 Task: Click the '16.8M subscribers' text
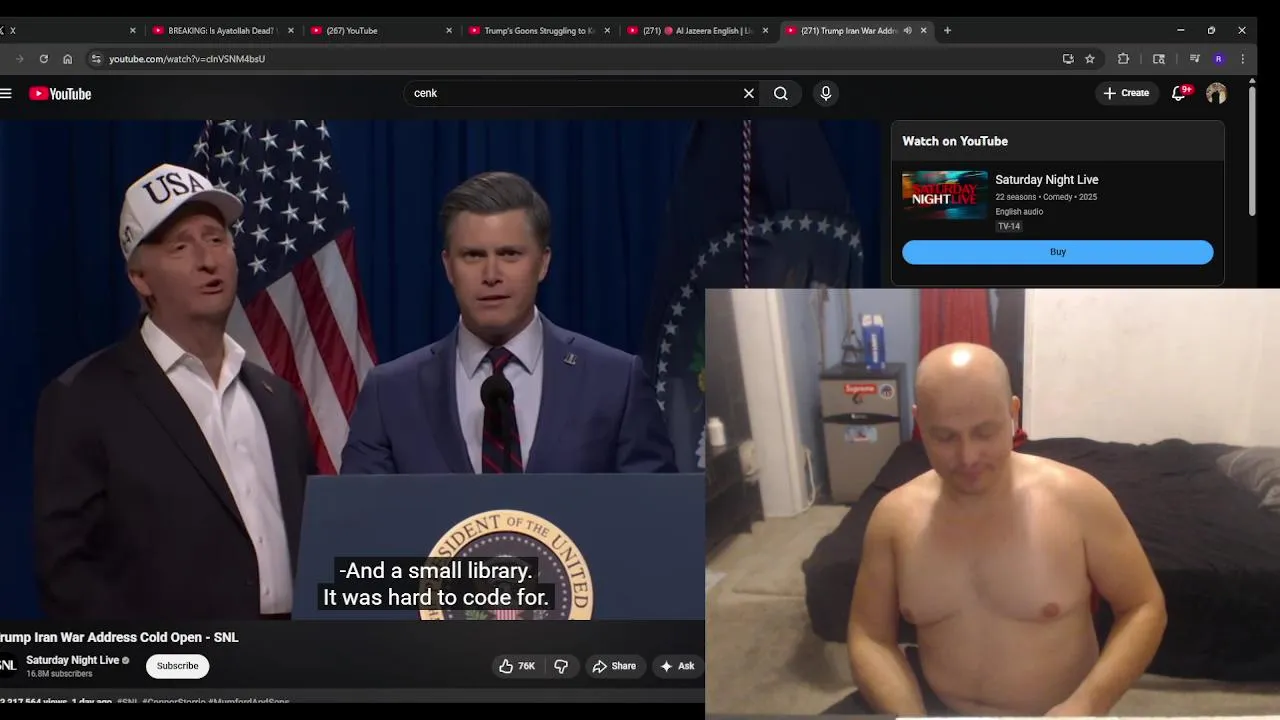point(59,674)
